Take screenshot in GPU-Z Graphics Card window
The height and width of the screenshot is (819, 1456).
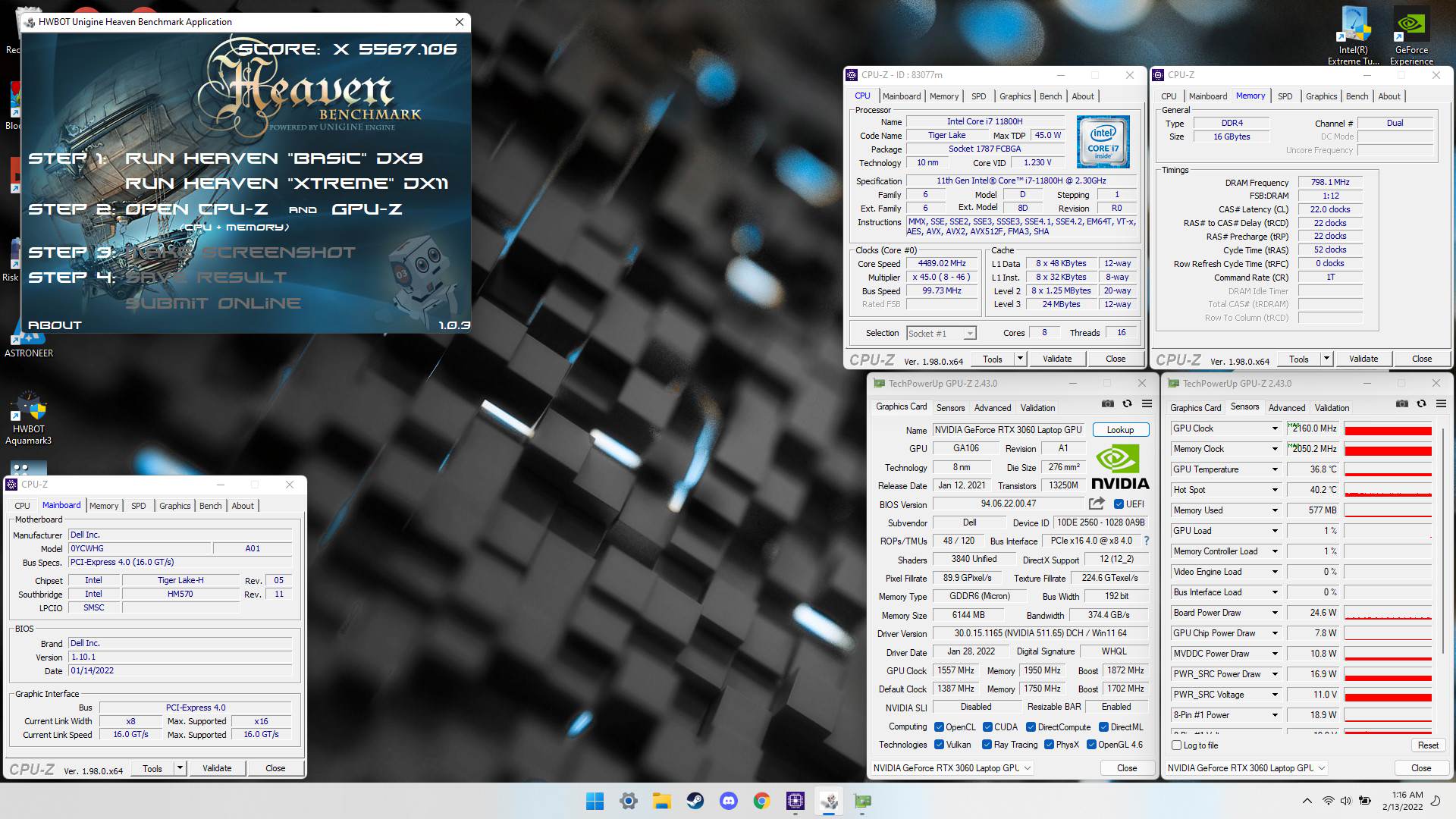pyautogui.click(x=1108, y=403)
